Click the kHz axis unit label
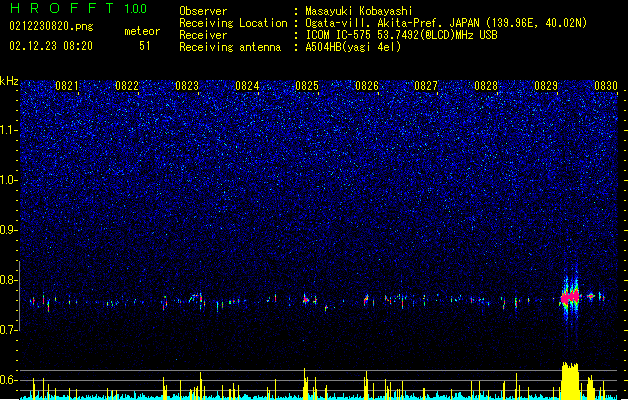The image size is (629, 400). point(9,81)
